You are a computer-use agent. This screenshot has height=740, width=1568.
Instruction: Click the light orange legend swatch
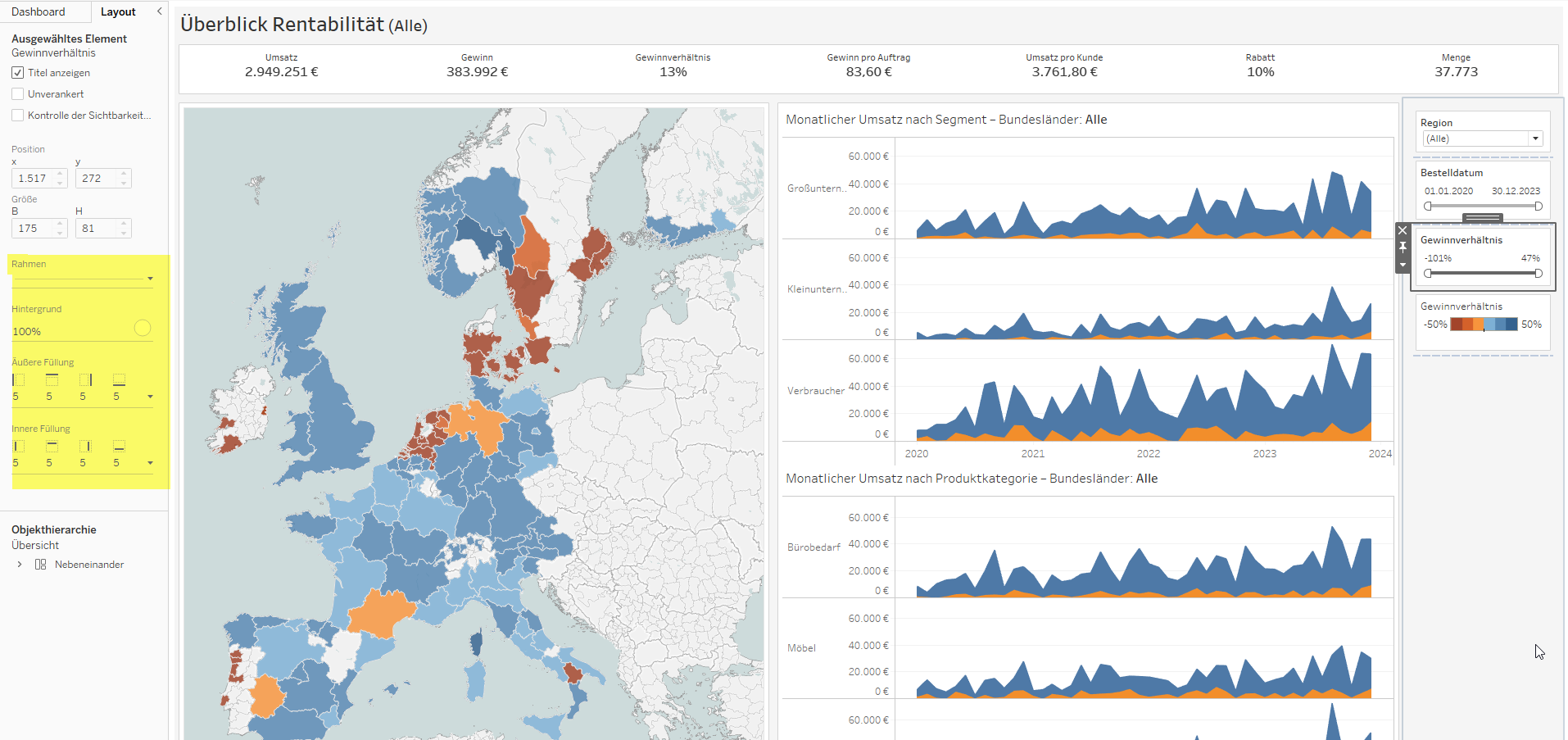coord(1479,325)
